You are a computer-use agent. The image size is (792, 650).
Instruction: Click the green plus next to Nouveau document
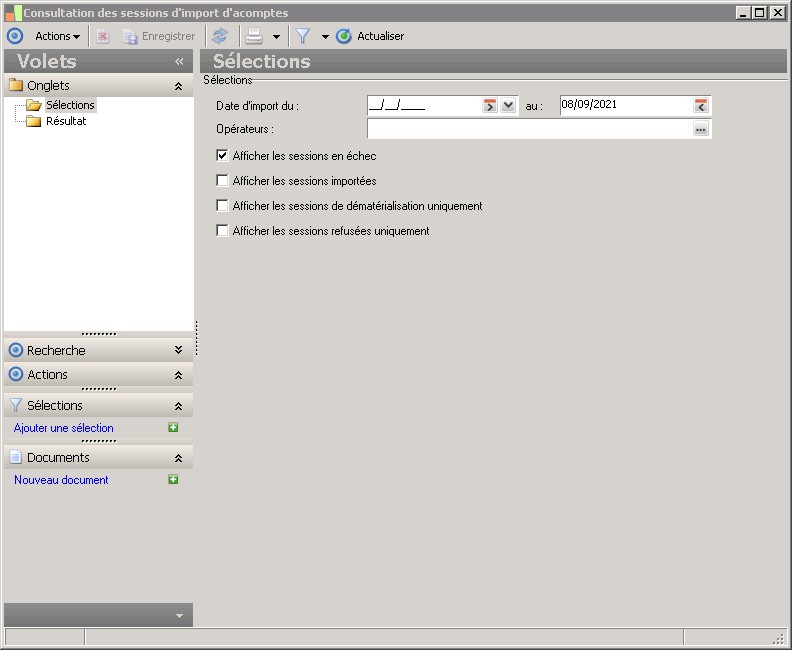(173, 480)
